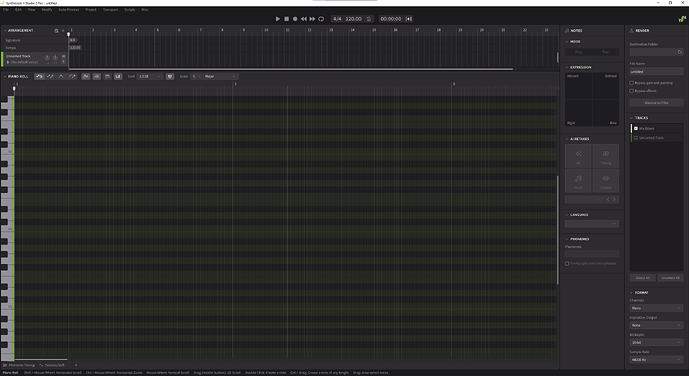Open the Channels Mono dropdown
Viewport: 689px width, 376px height.
click(656, 308)
